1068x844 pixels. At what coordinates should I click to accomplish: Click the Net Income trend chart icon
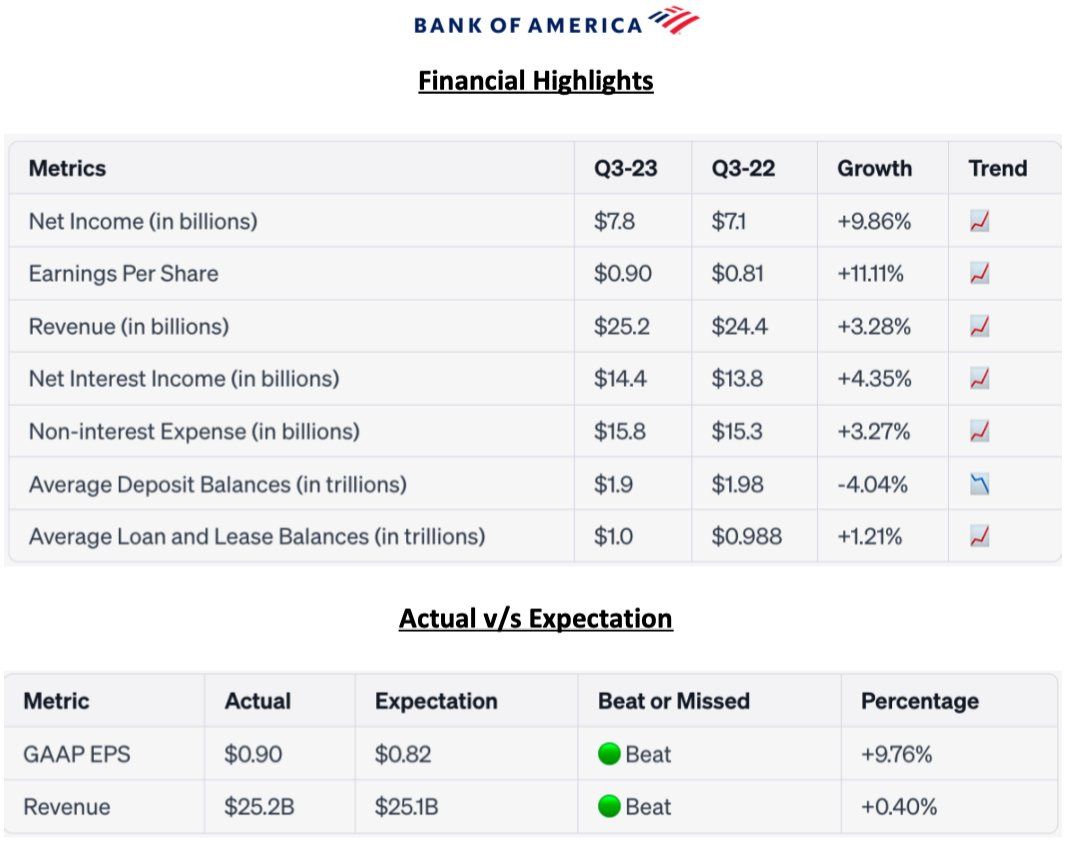(x=979, y=222)
